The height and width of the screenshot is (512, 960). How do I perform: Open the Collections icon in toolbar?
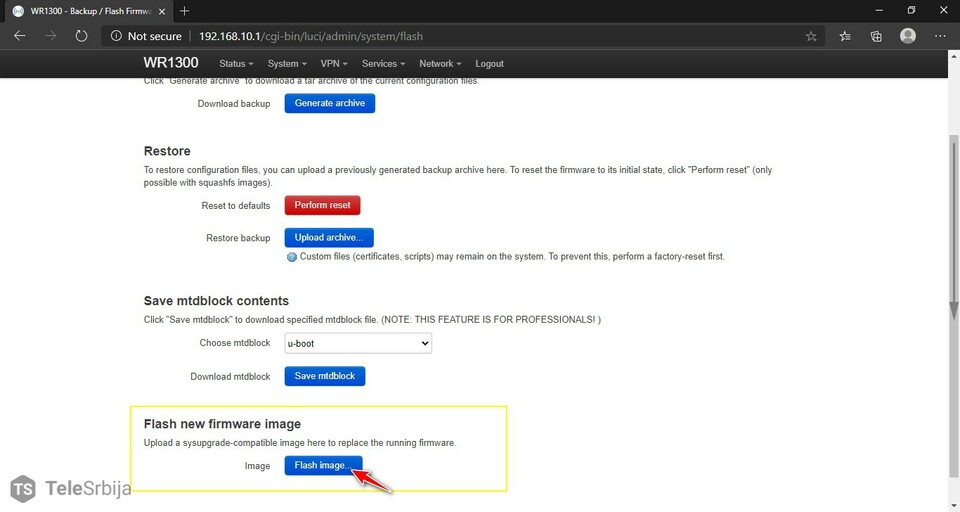876,36
